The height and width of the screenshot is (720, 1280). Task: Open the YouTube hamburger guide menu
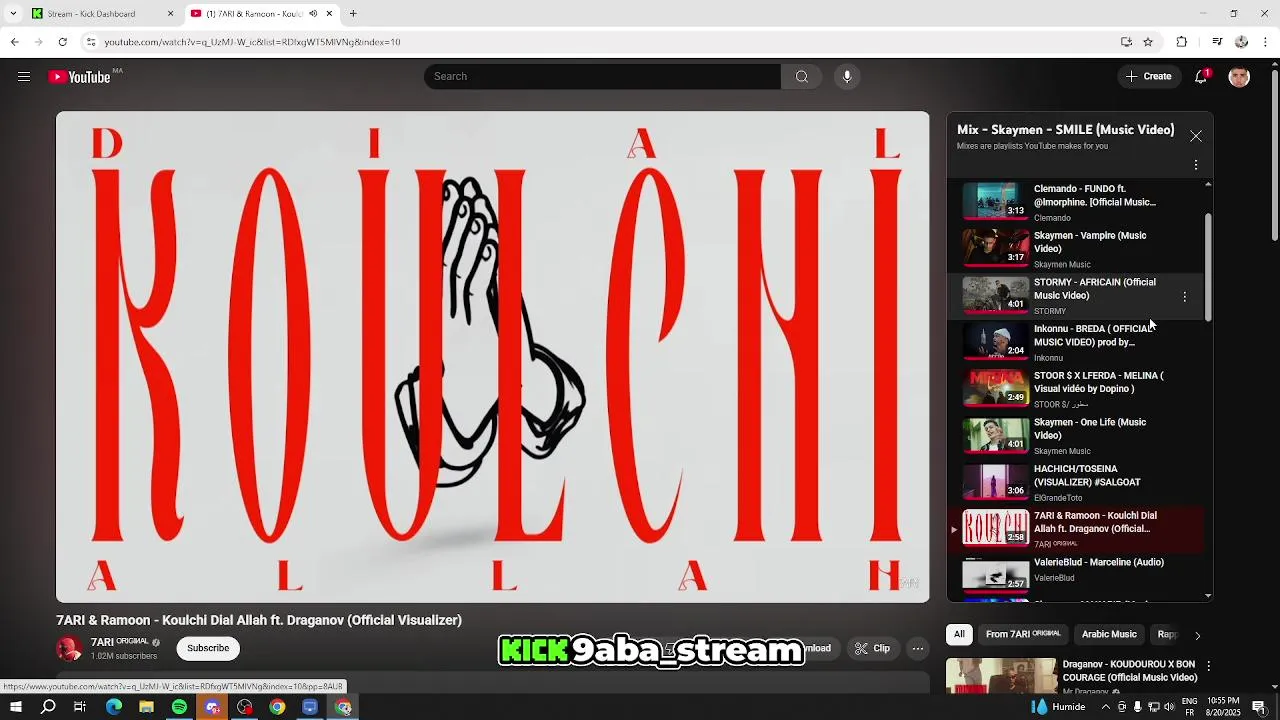click(24, 77)
